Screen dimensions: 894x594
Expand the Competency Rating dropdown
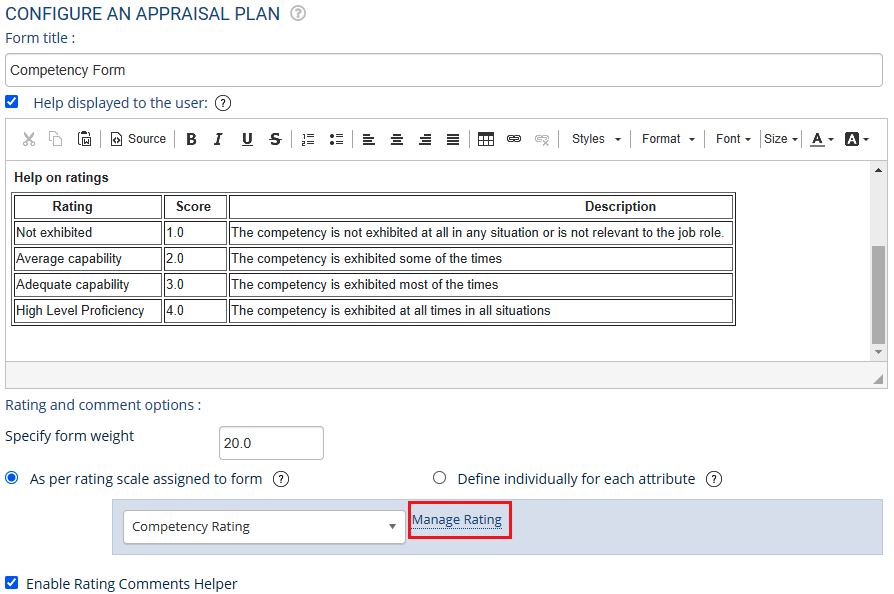tap(264, 527)
